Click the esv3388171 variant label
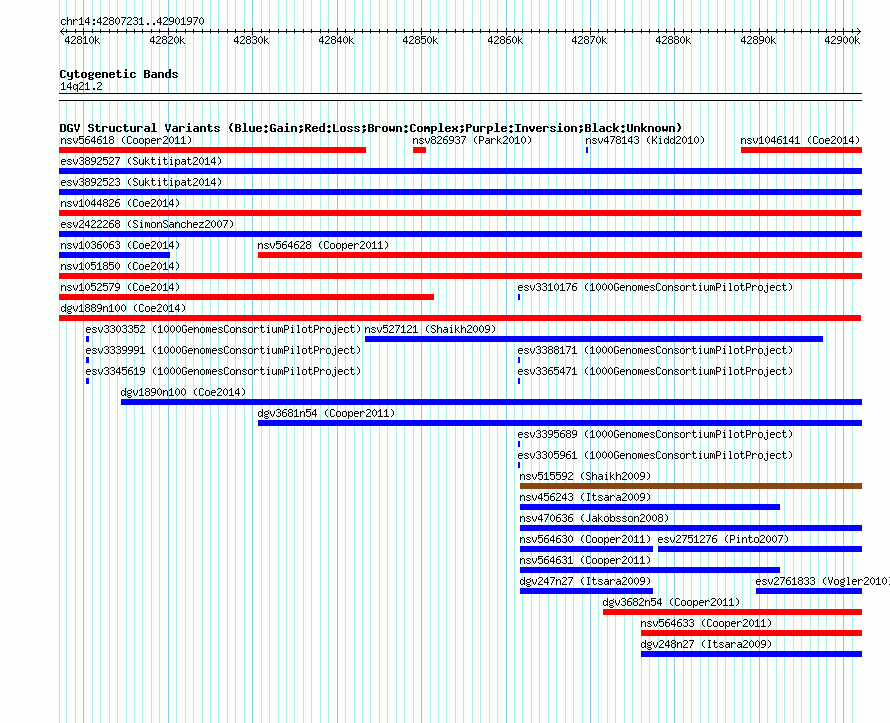Screen dimensions: 890x723 [655, 350]
